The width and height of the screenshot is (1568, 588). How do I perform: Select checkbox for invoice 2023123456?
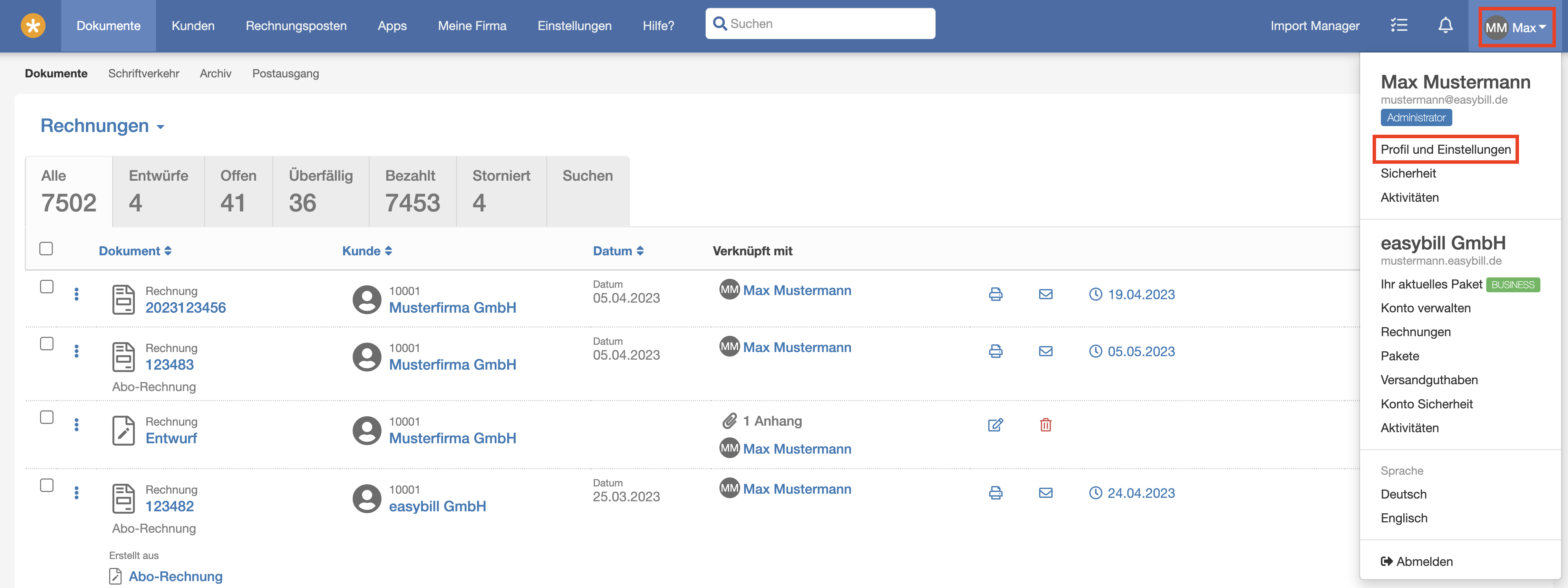point(46,287)
